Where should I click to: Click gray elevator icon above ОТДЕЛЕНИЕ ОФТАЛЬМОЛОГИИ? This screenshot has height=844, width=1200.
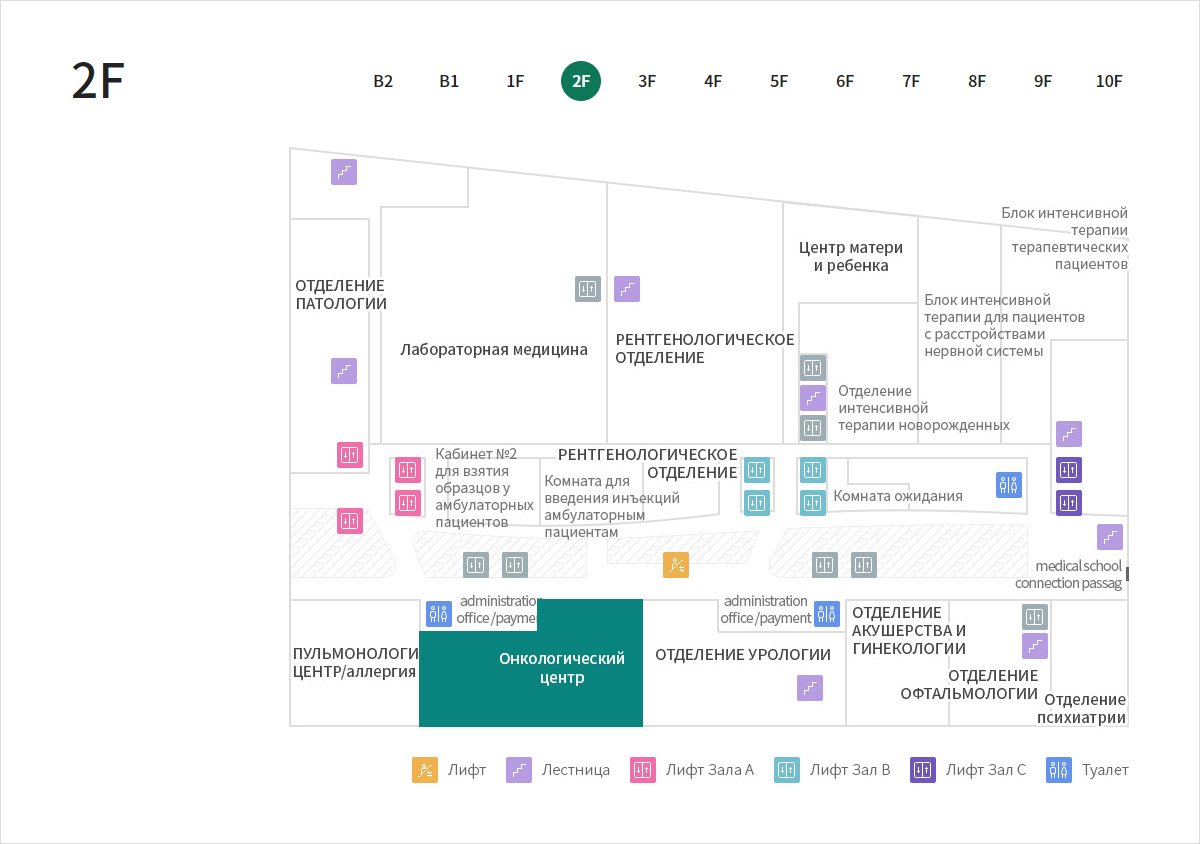(x=1035, y=617)
